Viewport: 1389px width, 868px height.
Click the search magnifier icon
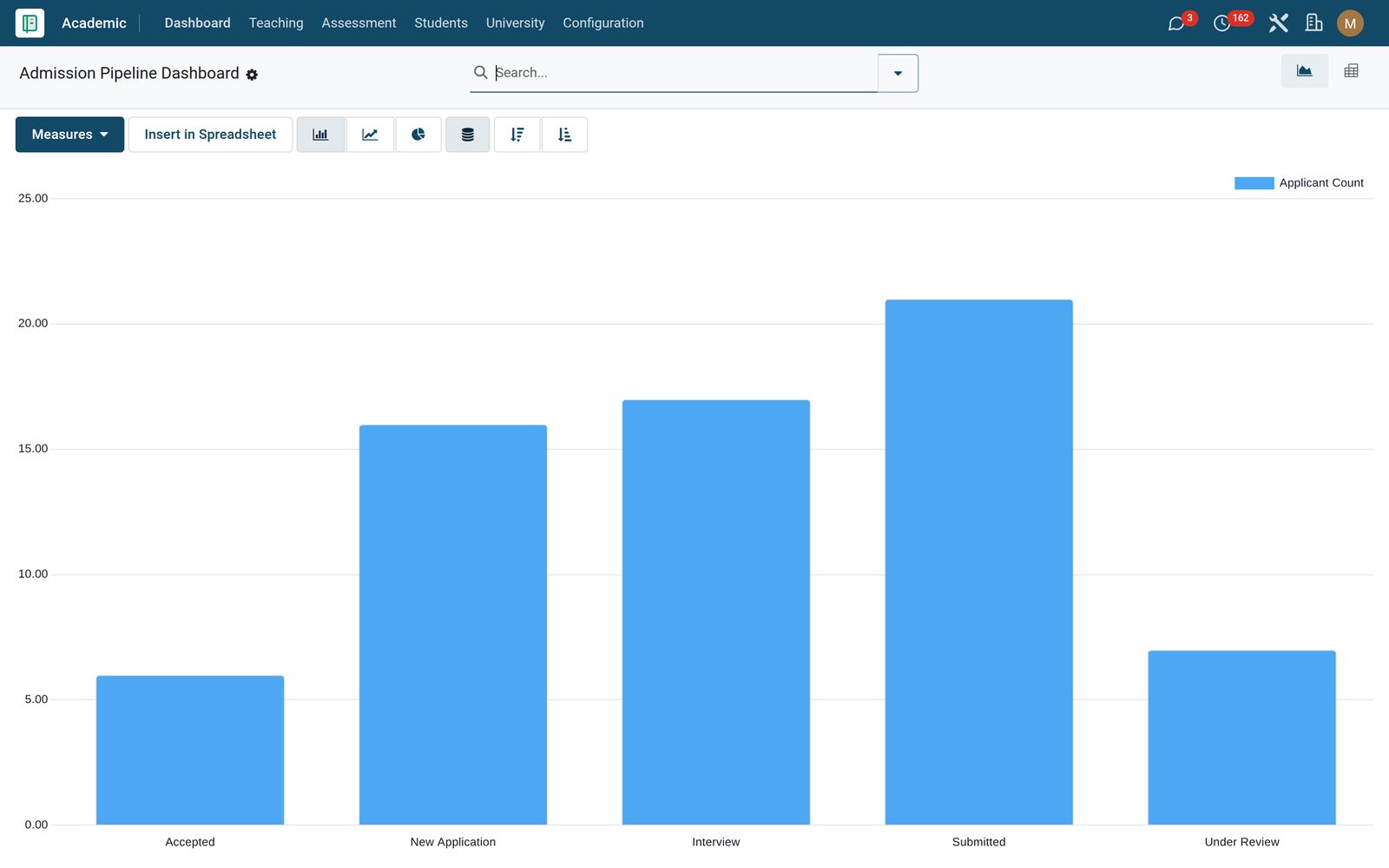tap(480, 72)
